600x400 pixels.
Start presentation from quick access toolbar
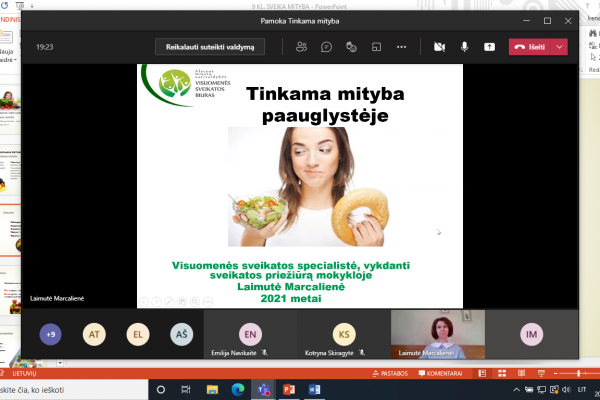[20, 5]
